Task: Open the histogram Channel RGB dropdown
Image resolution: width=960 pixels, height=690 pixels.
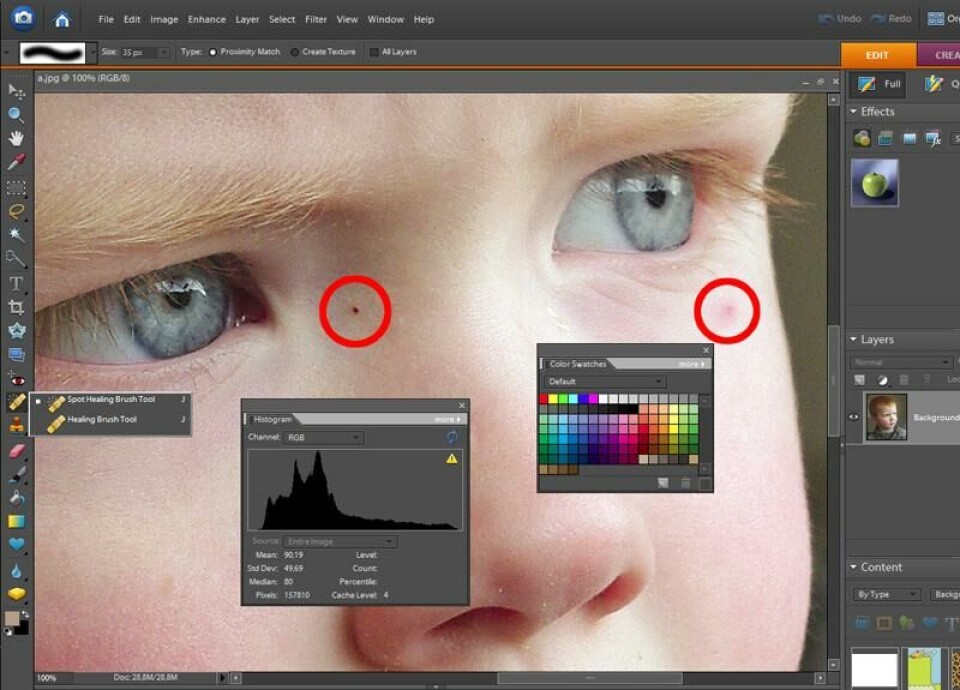Action: pyautogui.click(x=324, y=438)
